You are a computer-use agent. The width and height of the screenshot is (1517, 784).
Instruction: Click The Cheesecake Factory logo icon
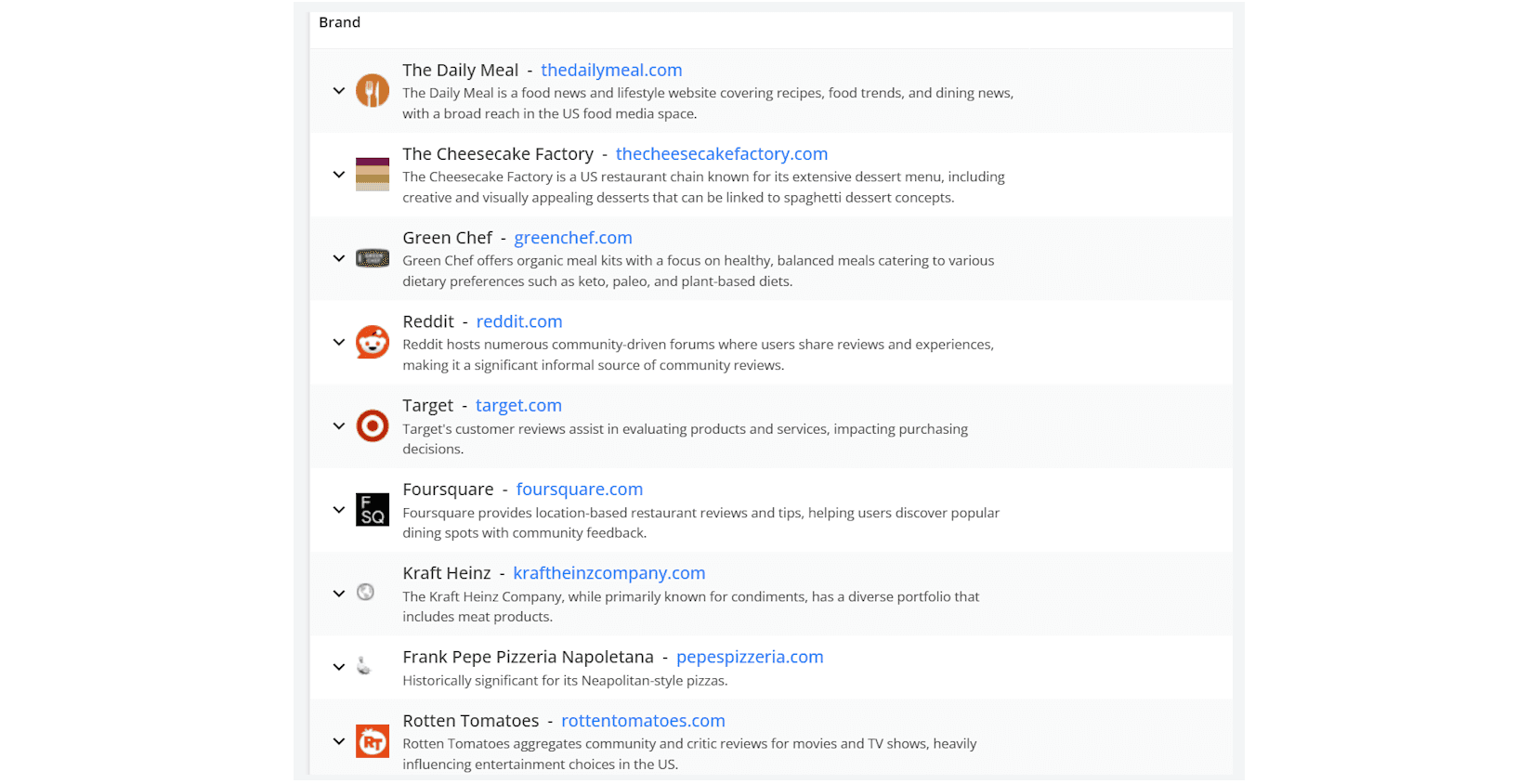(373, 175)
